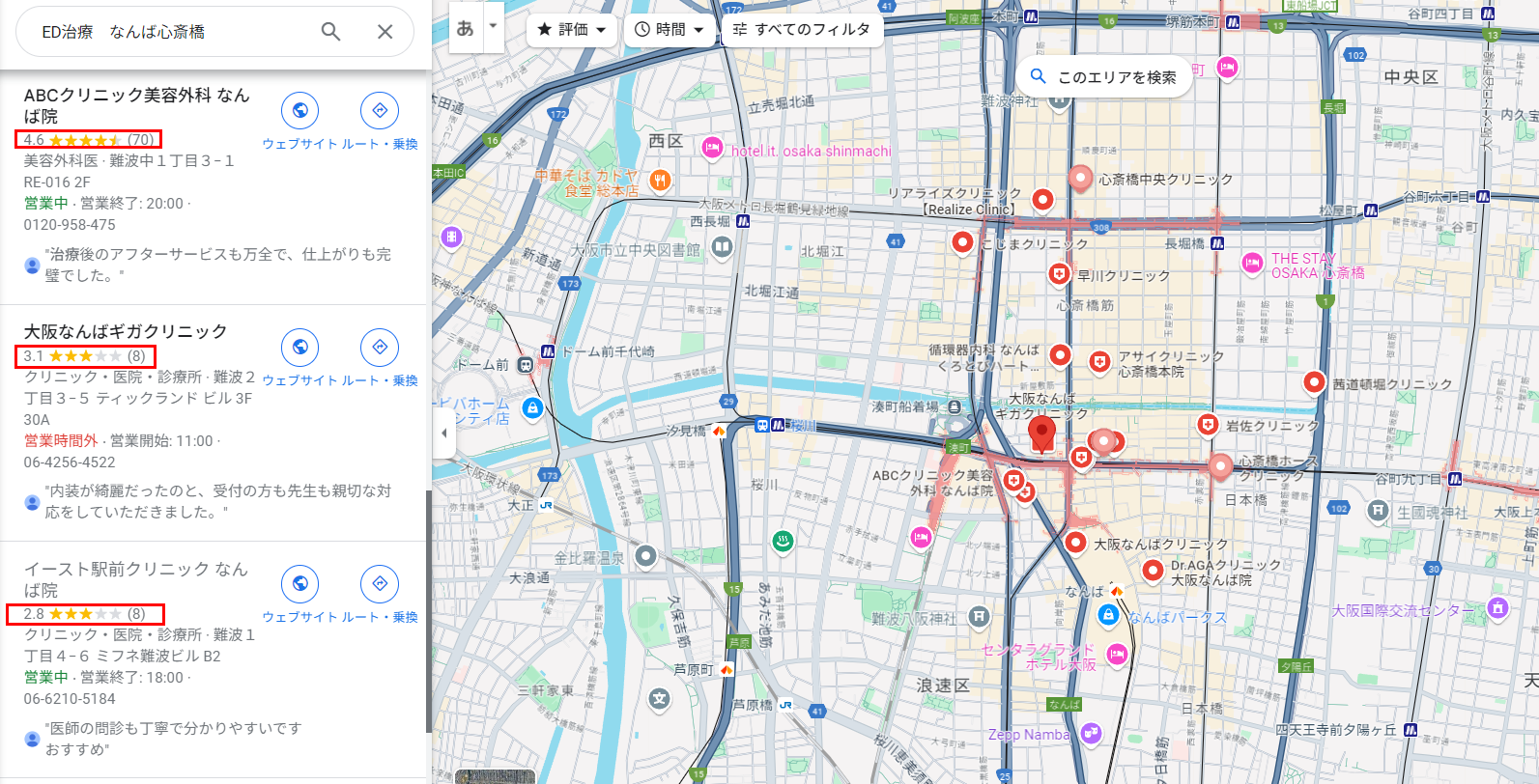Viewport: 1539px width, 784px height.
Task: Click the 循環器内科 なんばくろとびハート pin
Action: click(1060, 355)
